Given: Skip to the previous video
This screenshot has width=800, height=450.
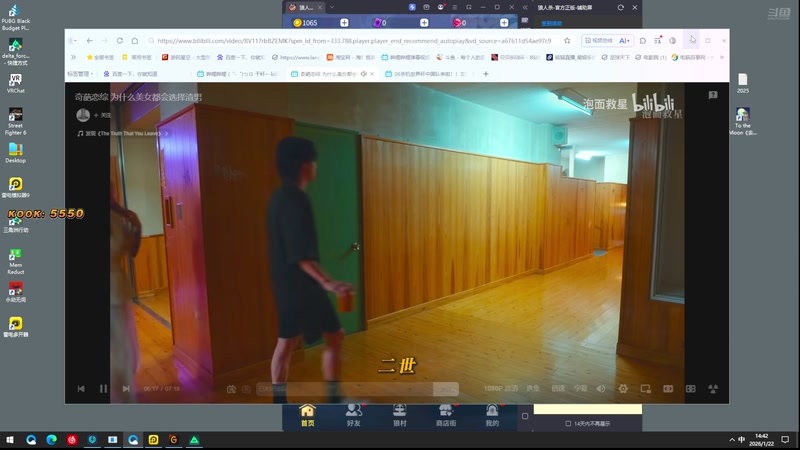Looking at the screenshot, I should click(81, 389).
